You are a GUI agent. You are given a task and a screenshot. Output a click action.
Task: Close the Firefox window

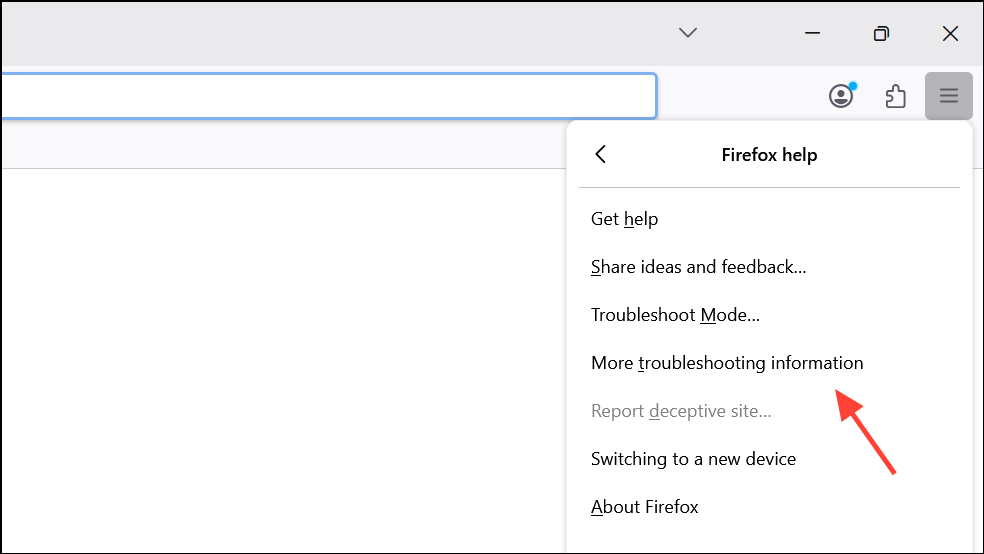[950, 33]
